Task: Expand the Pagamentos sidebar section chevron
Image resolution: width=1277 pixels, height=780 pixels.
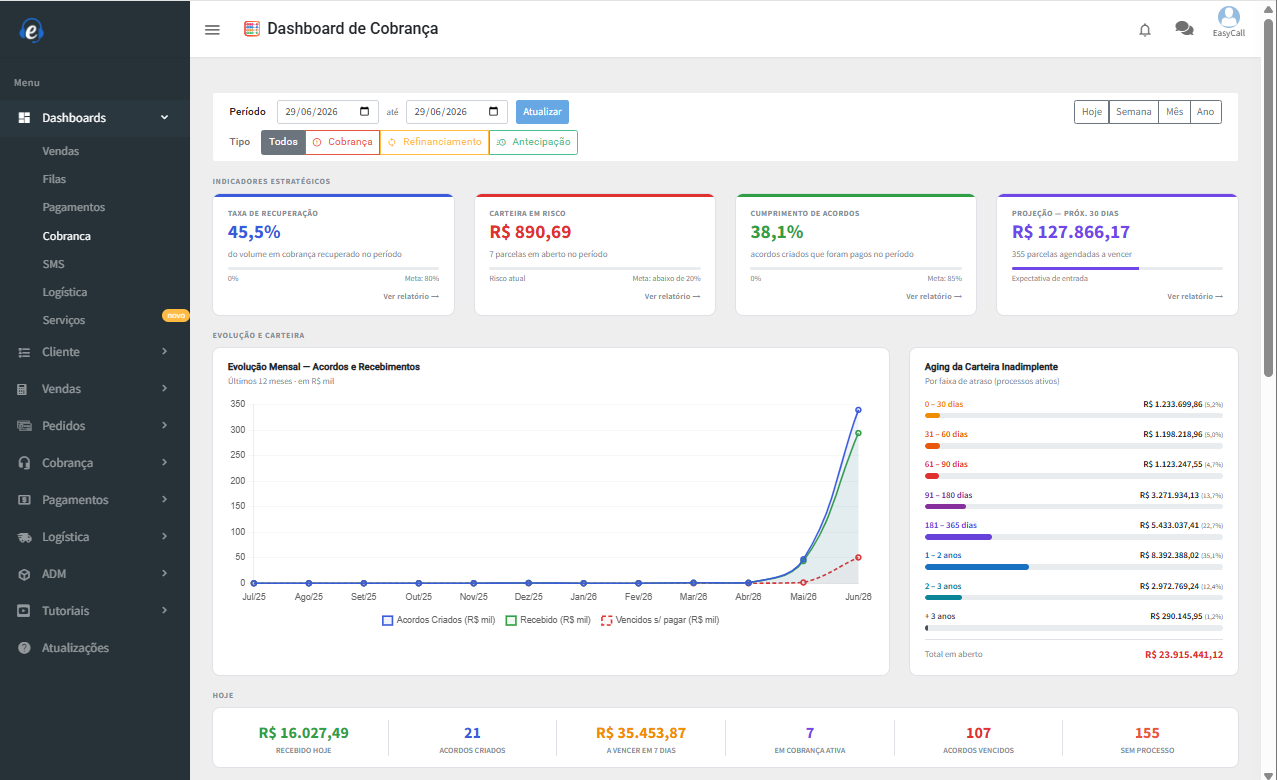Action: 164,499
